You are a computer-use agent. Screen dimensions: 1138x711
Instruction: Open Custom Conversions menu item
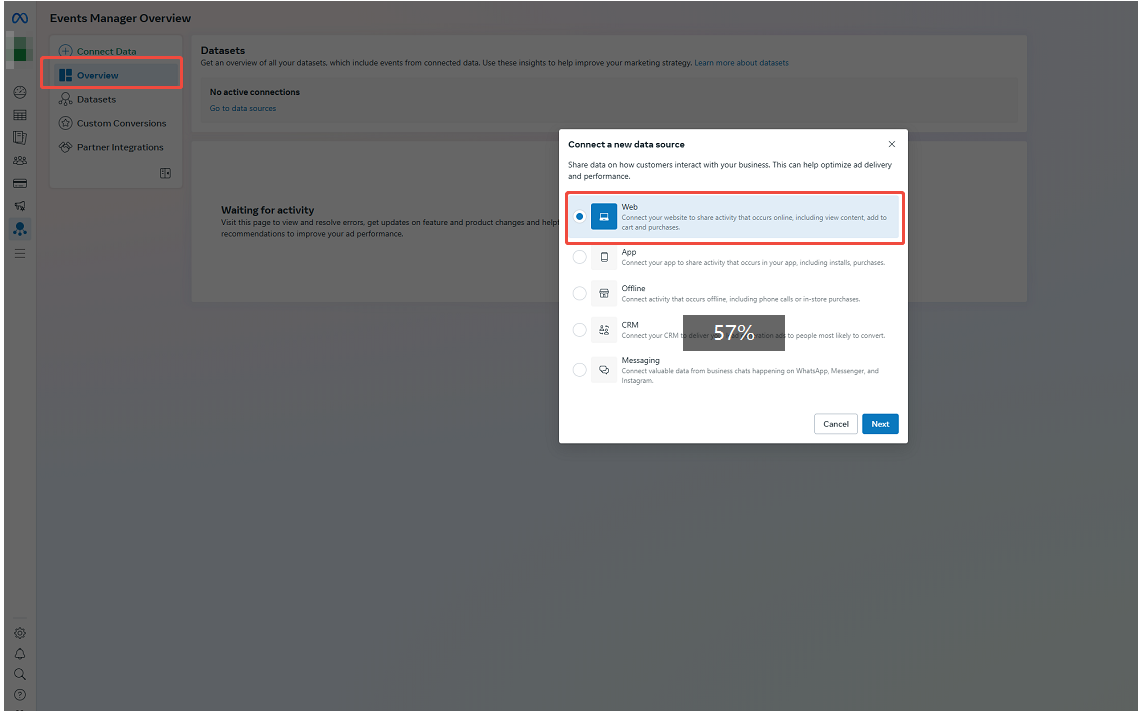pyautogui.click(x=121, y=123)
